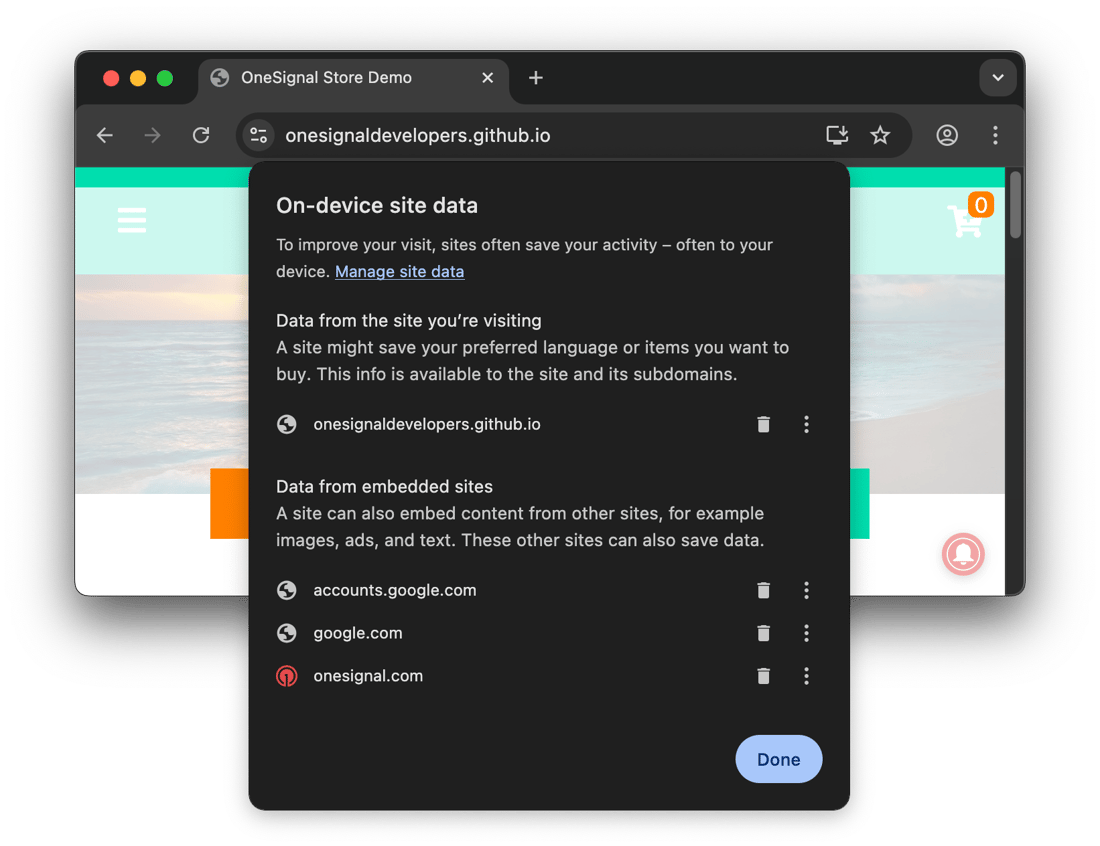The image size is (1100, 846).
Task: Delete data for google.com row
Action: point(763,633)
